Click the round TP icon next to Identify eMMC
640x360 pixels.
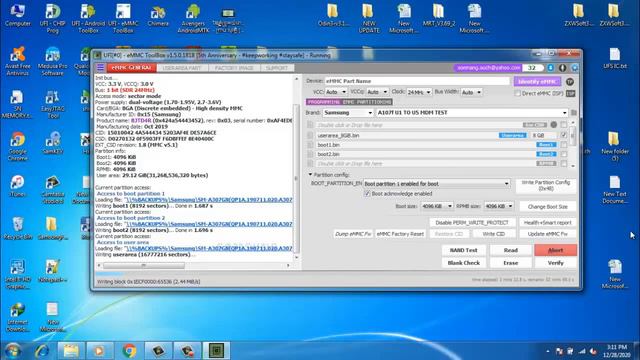point(570,82)
